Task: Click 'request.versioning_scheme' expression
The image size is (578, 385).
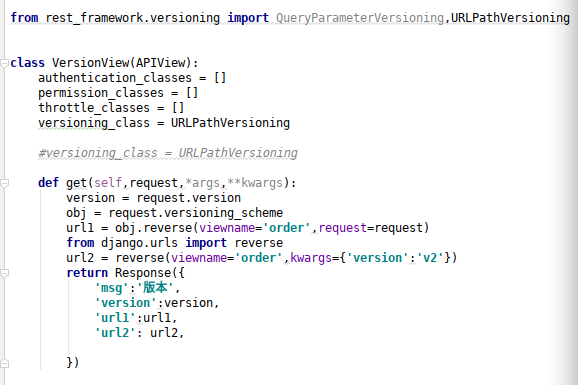Action: [196, 213]
